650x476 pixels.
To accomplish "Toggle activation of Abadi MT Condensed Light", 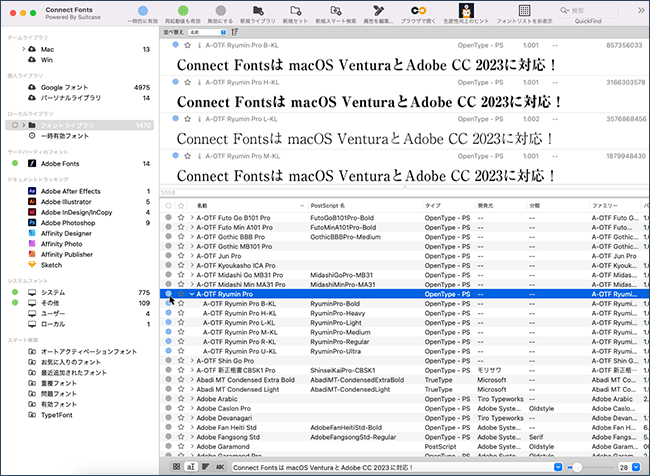I will (x=168, y=389).
